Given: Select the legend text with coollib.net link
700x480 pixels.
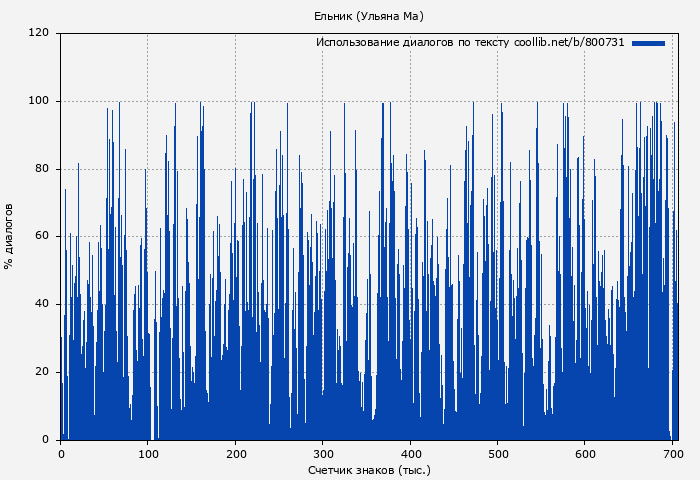Looking at the screenshot, I should [x=470, y=43].
